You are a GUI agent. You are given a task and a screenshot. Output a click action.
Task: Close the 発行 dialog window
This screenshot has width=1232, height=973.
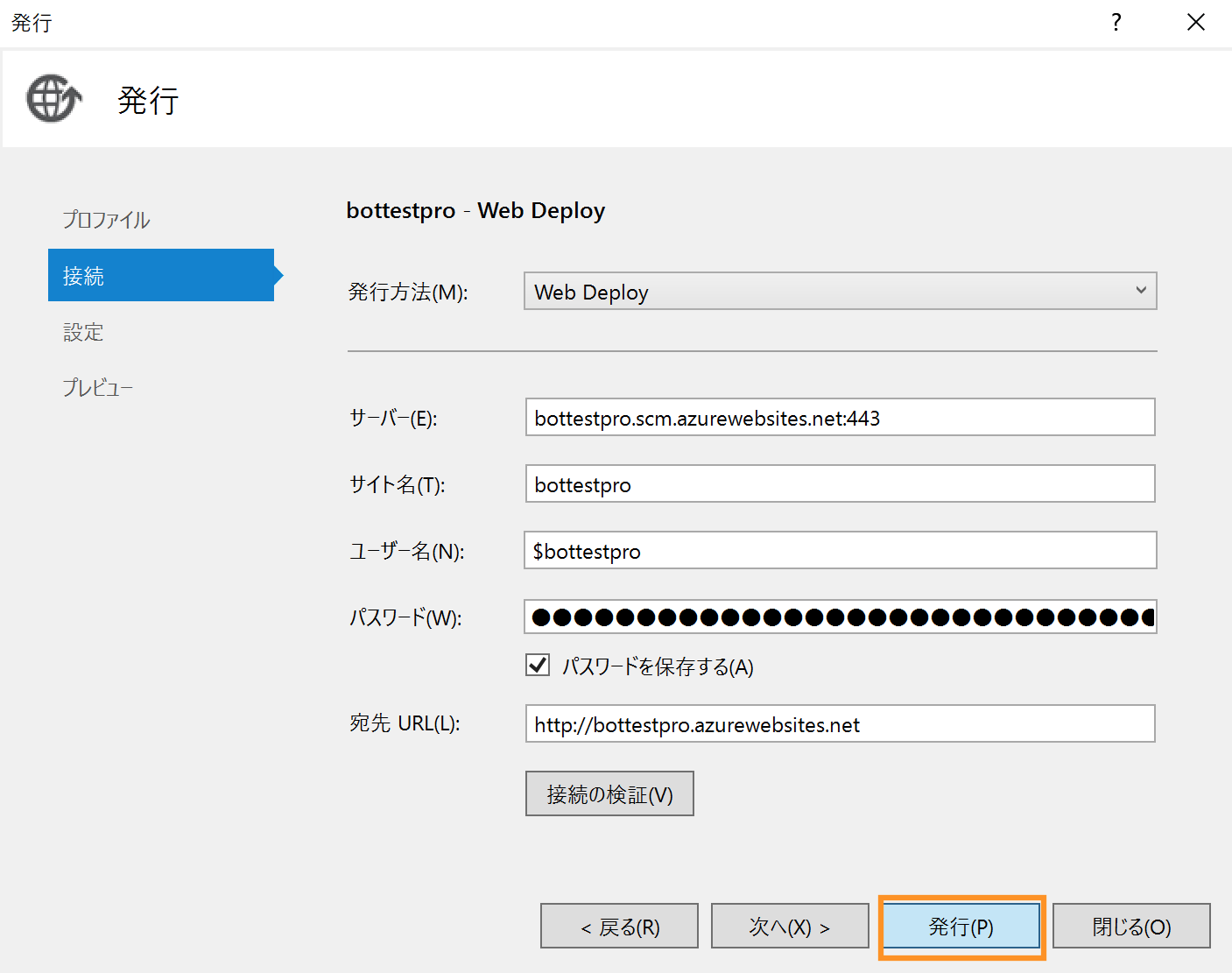(1196, 23)
